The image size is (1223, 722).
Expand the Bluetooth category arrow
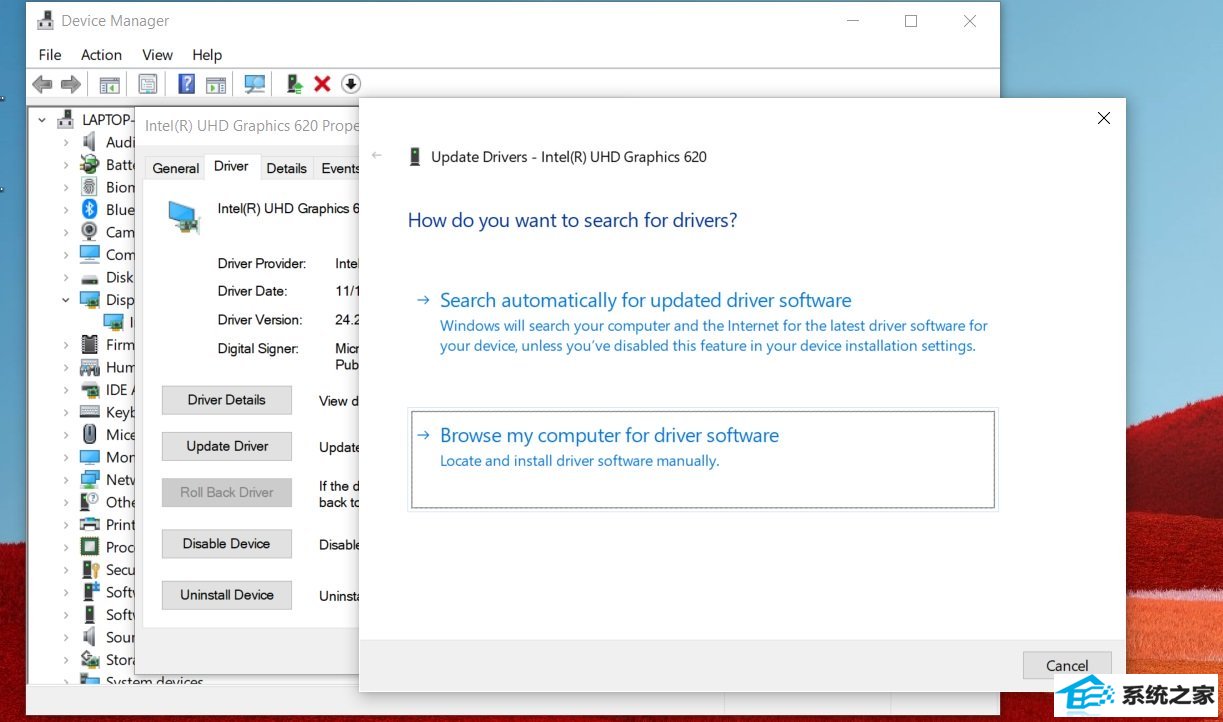[66, 209]
